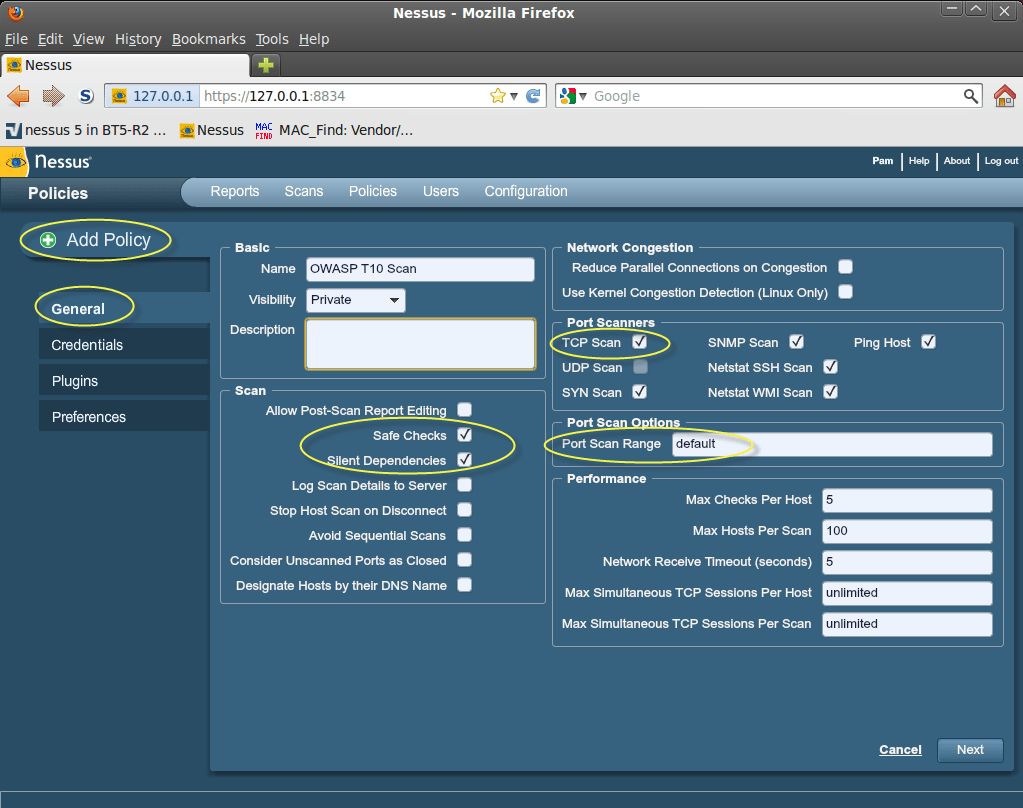1023x808 pixels.
Task: Toggle Silent Dependencies checkbox
Action: [x=465, y=459]
